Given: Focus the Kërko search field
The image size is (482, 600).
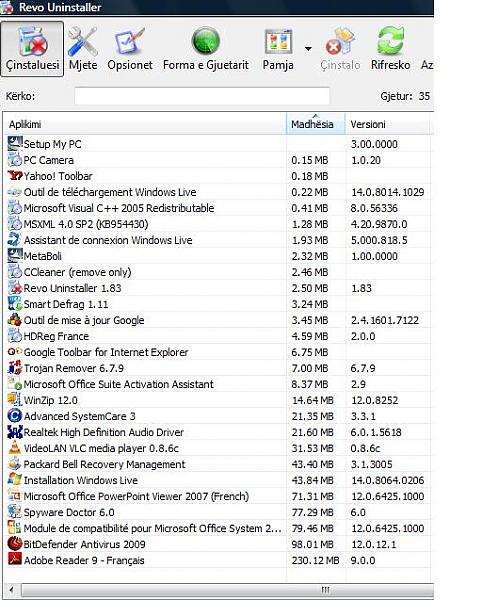Looking at the screenshot, I should click(x=202, y=96).
